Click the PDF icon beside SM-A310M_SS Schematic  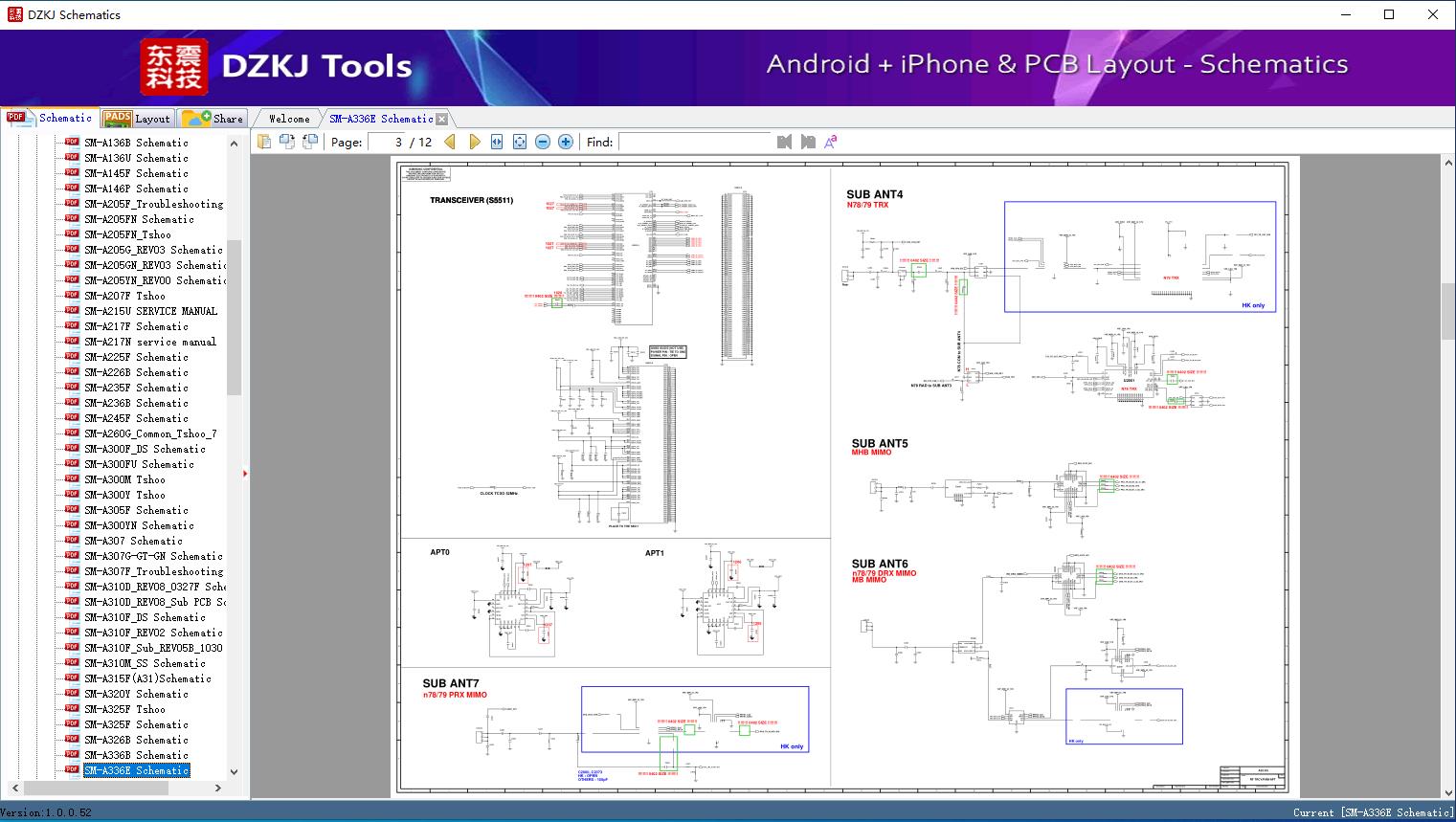click(72, 662)
